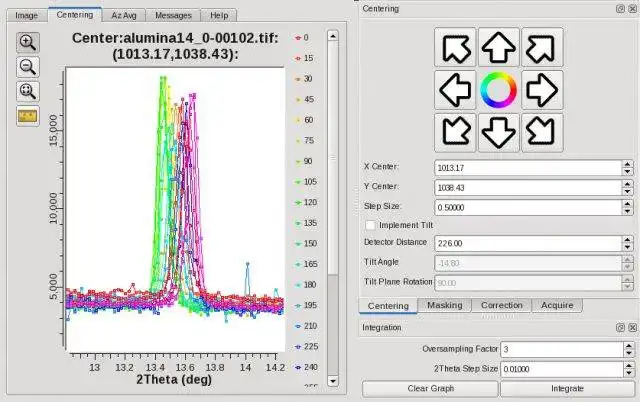This screenshot has height=402, width=640.
Task: Click legend entry 120
Action: pos(306,202)
